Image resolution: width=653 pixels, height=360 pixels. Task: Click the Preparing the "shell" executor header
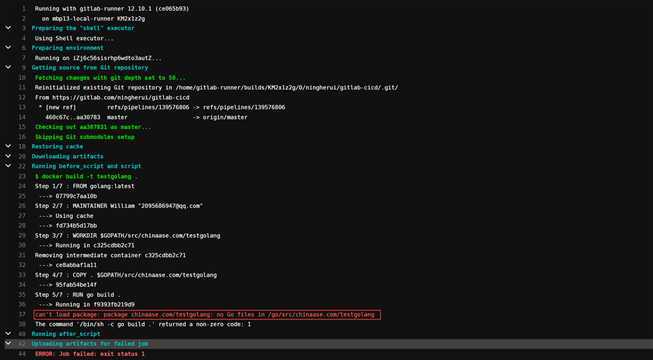pos(83,28)
